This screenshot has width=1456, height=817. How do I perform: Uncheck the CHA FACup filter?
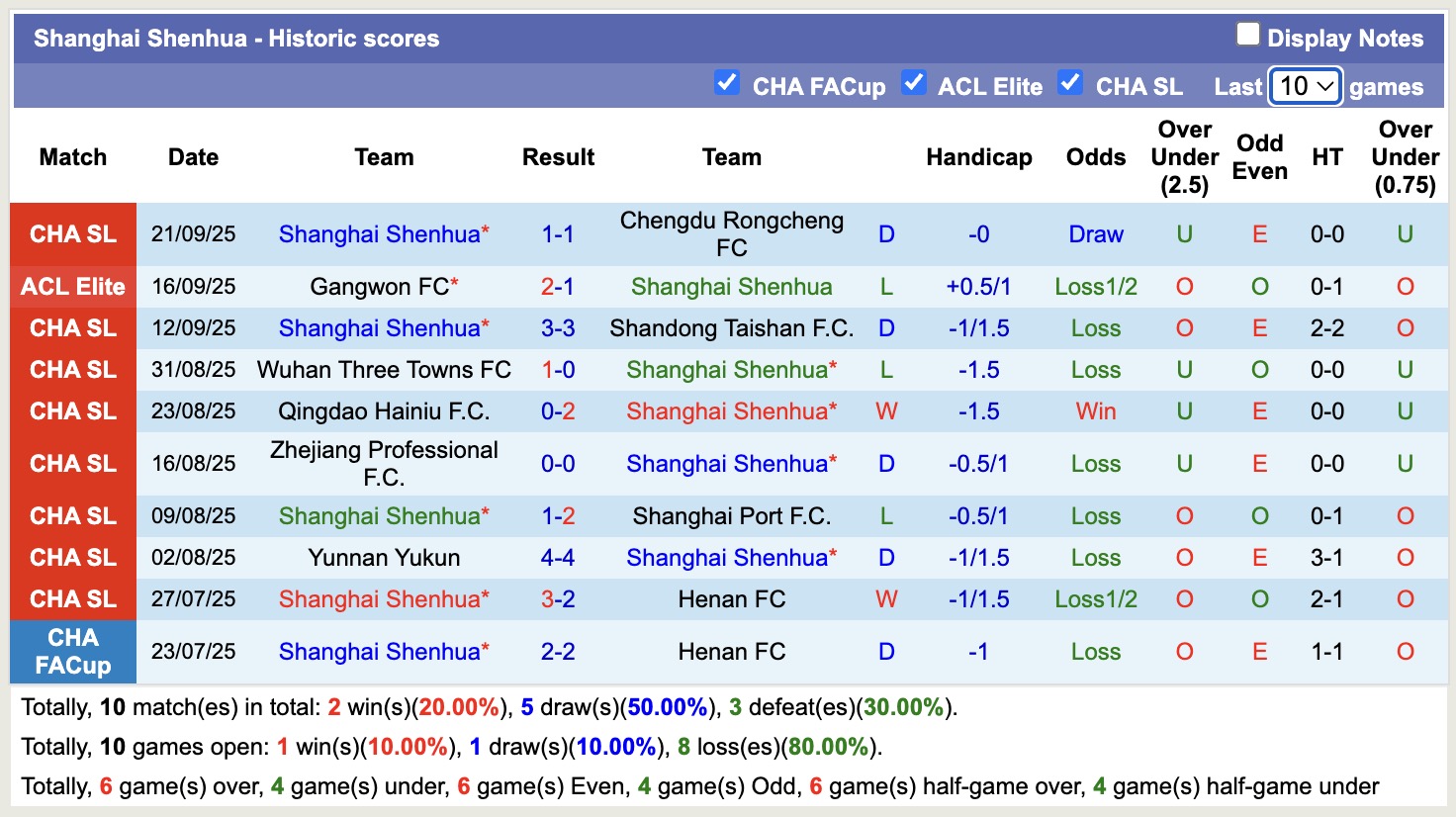point(727,84)
